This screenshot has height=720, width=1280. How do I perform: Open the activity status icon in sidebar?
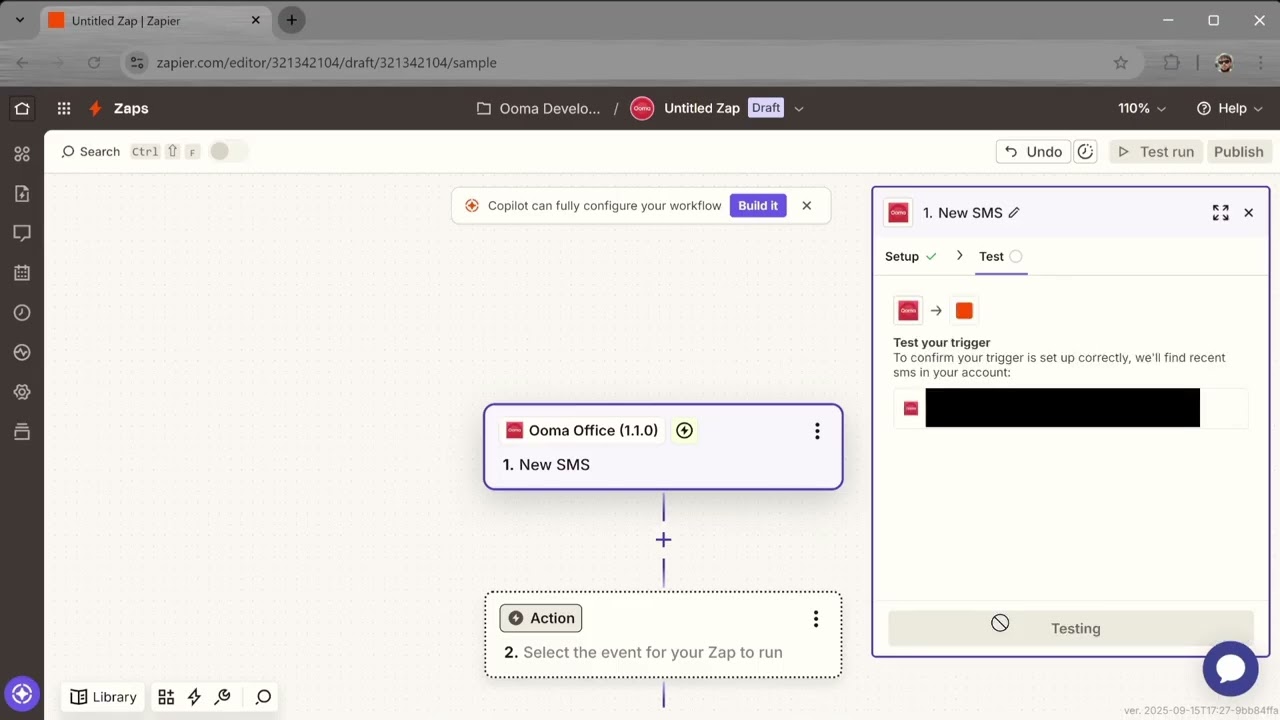point(22,353)
